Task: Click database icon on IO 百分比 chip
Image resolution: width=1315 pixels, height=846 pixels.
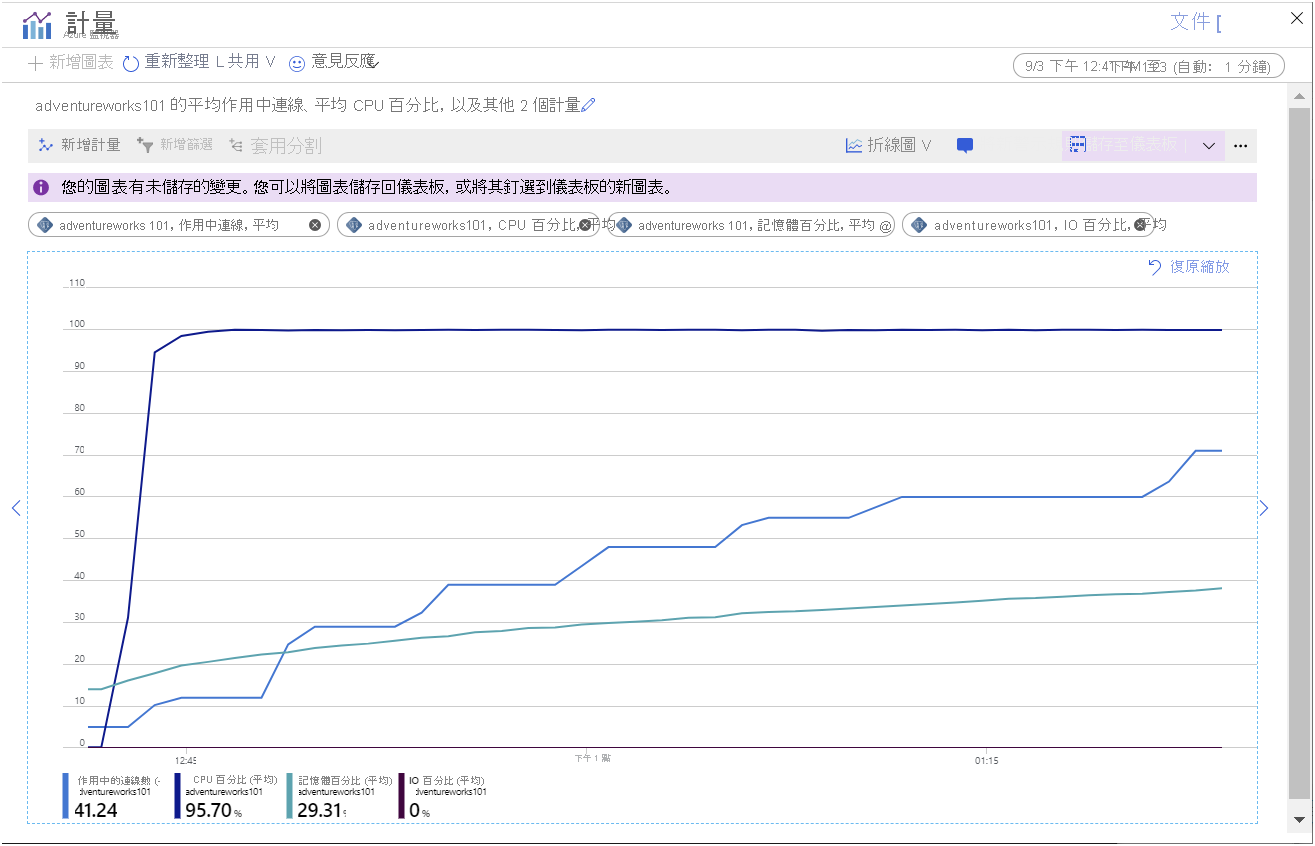Action: coord(918,225)
